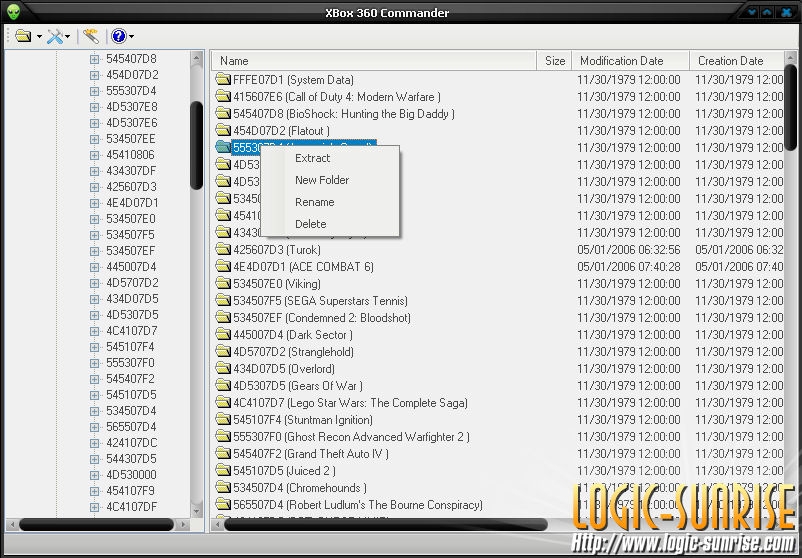The image size is (802, 558).
Task: Expand the 545407D8 tree node
Action: (94, 59)
